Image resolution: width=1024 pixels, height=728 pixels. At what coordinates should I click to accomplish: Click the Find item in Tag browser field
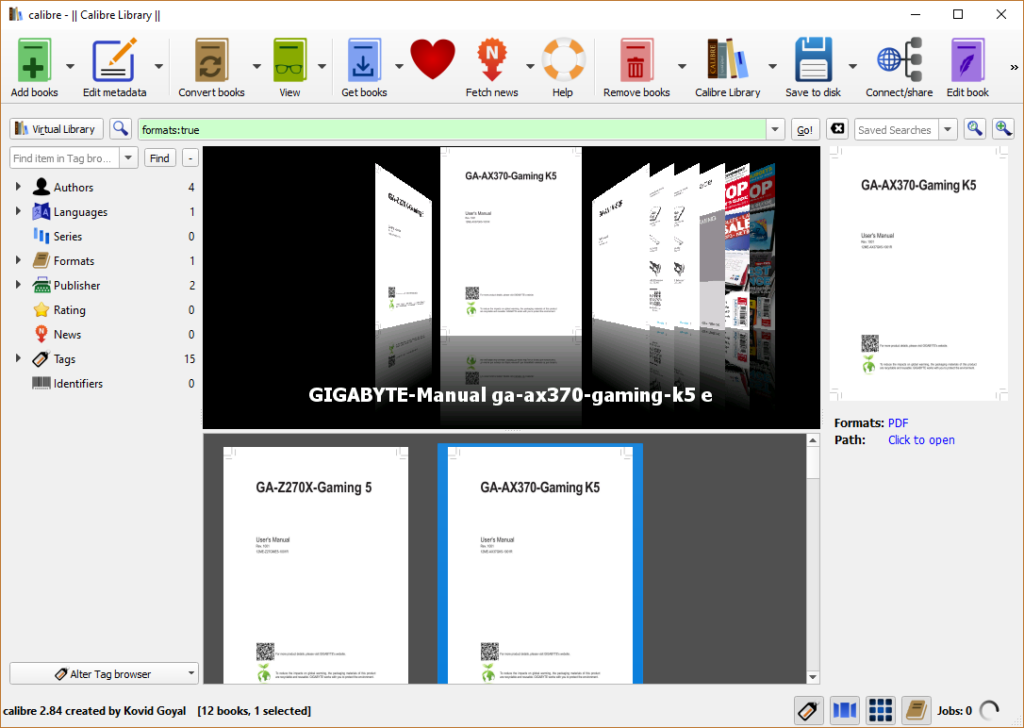tap(65, 158)
